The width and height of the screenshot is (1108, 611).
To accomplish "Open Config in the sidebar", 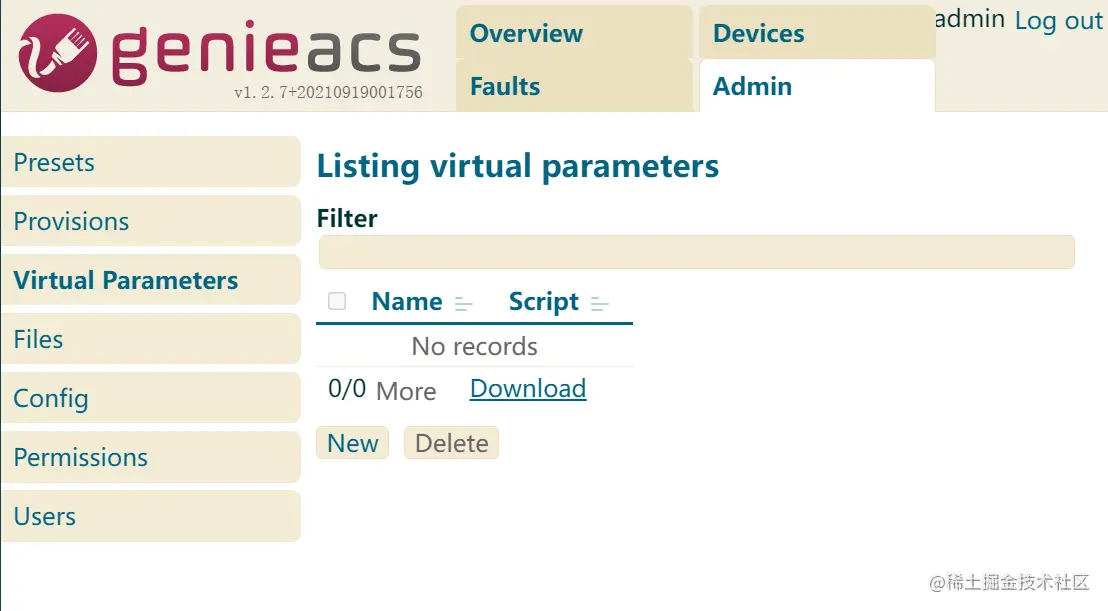I will point(151,398).
